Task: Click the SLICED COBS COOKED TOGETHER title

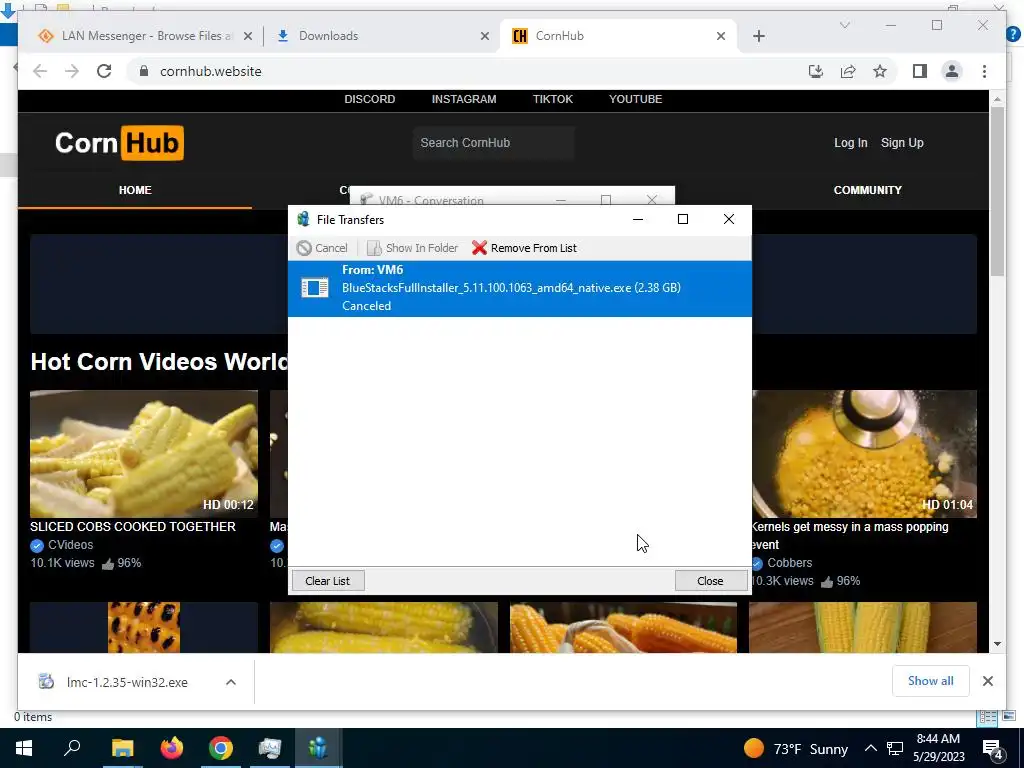Action: (x=133, y=526)
